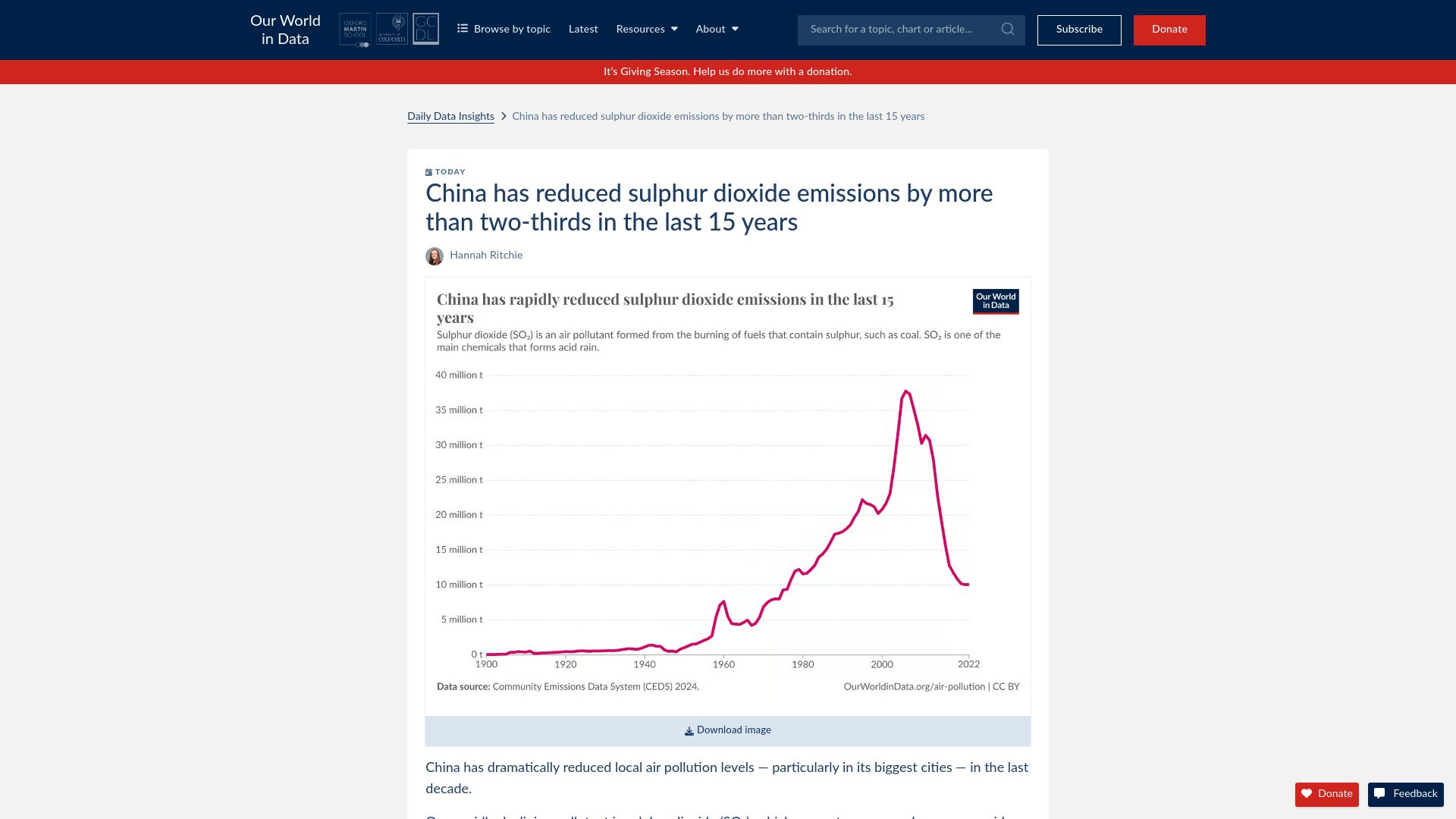Click the Our World in Data chart badge
Viewport: 1456px width, 819px height.
click(996, 302)
